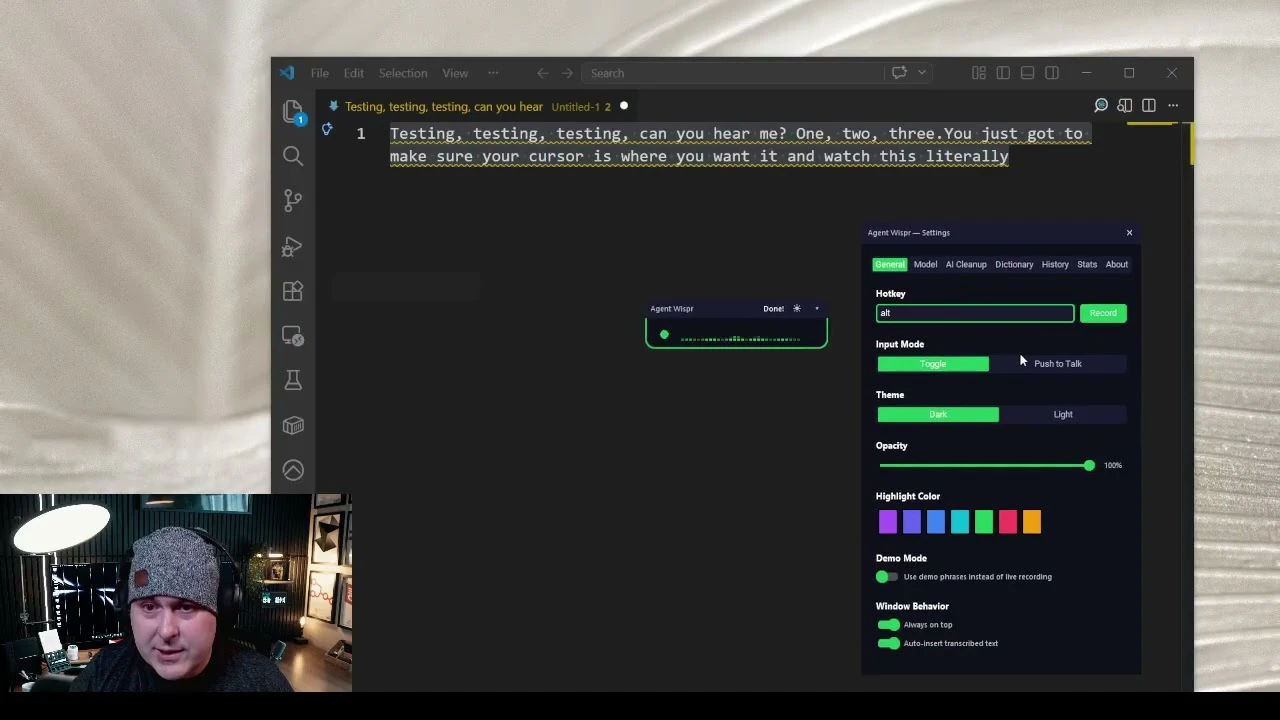
Task: Click the open changes icon in editor actions
Action: 1125,105
